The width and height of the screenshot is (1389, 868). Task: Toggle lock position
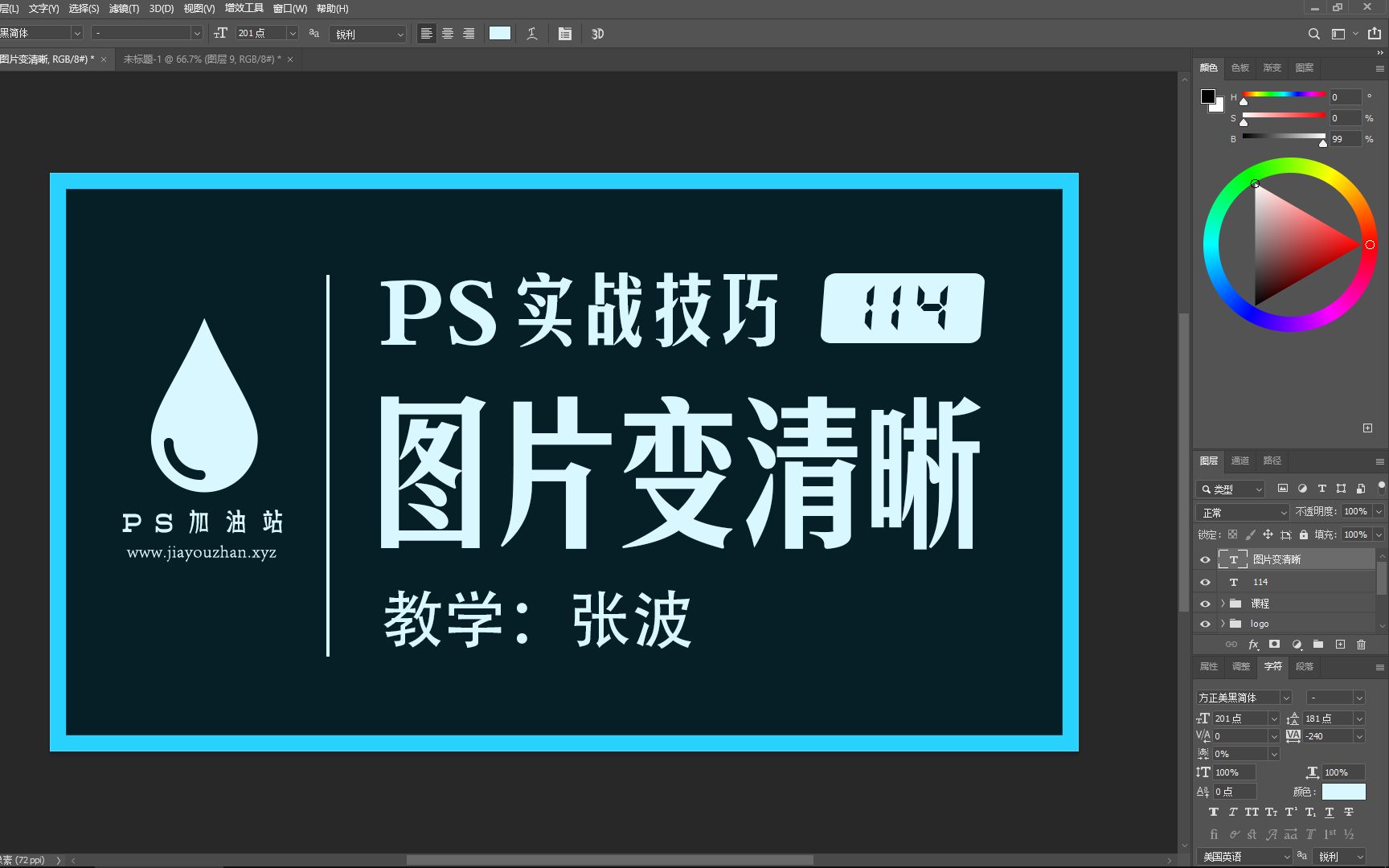tap(1268, 534)
